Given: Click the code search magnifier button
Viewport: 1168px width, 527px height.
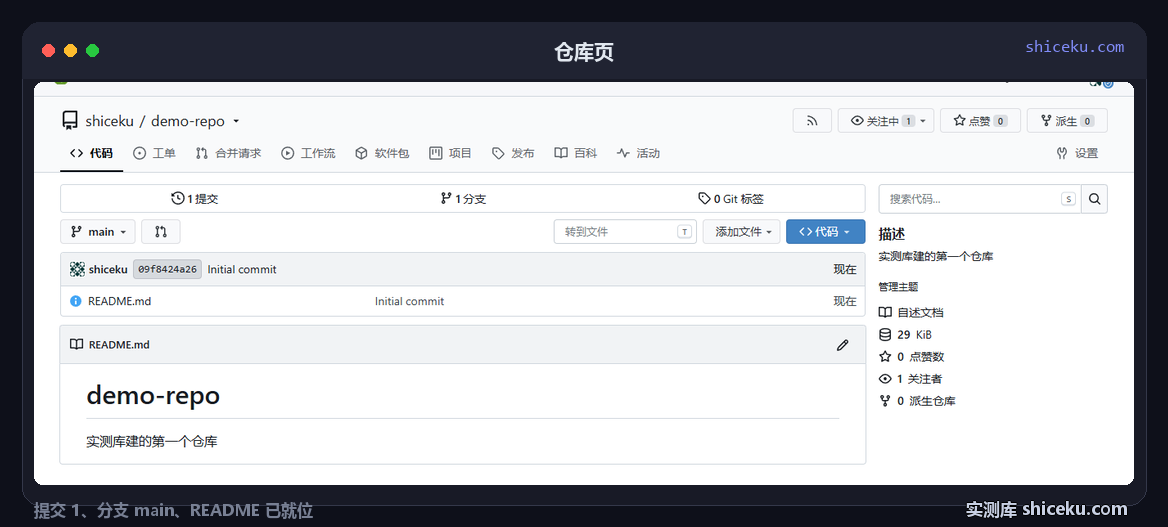Looking at the screenshot, I should point(1094,199).
